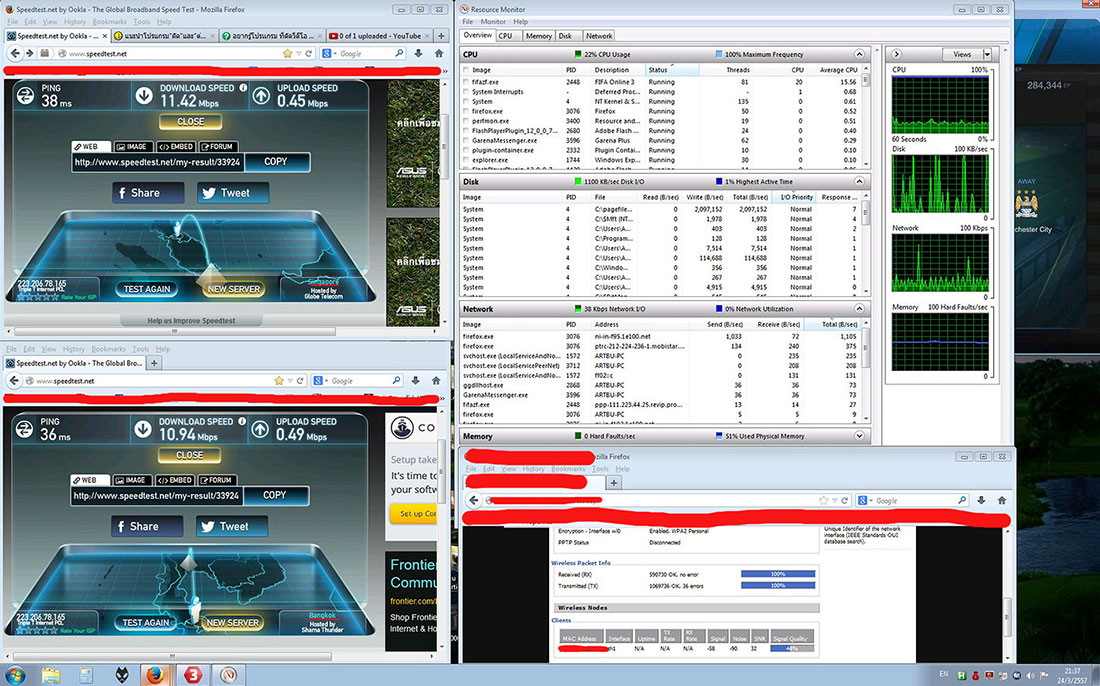Viewport: 1100px width, 686px height.
Task: Click Home icon in the Wireless Packet Info Firefox window
Action: pos(1002,500)
